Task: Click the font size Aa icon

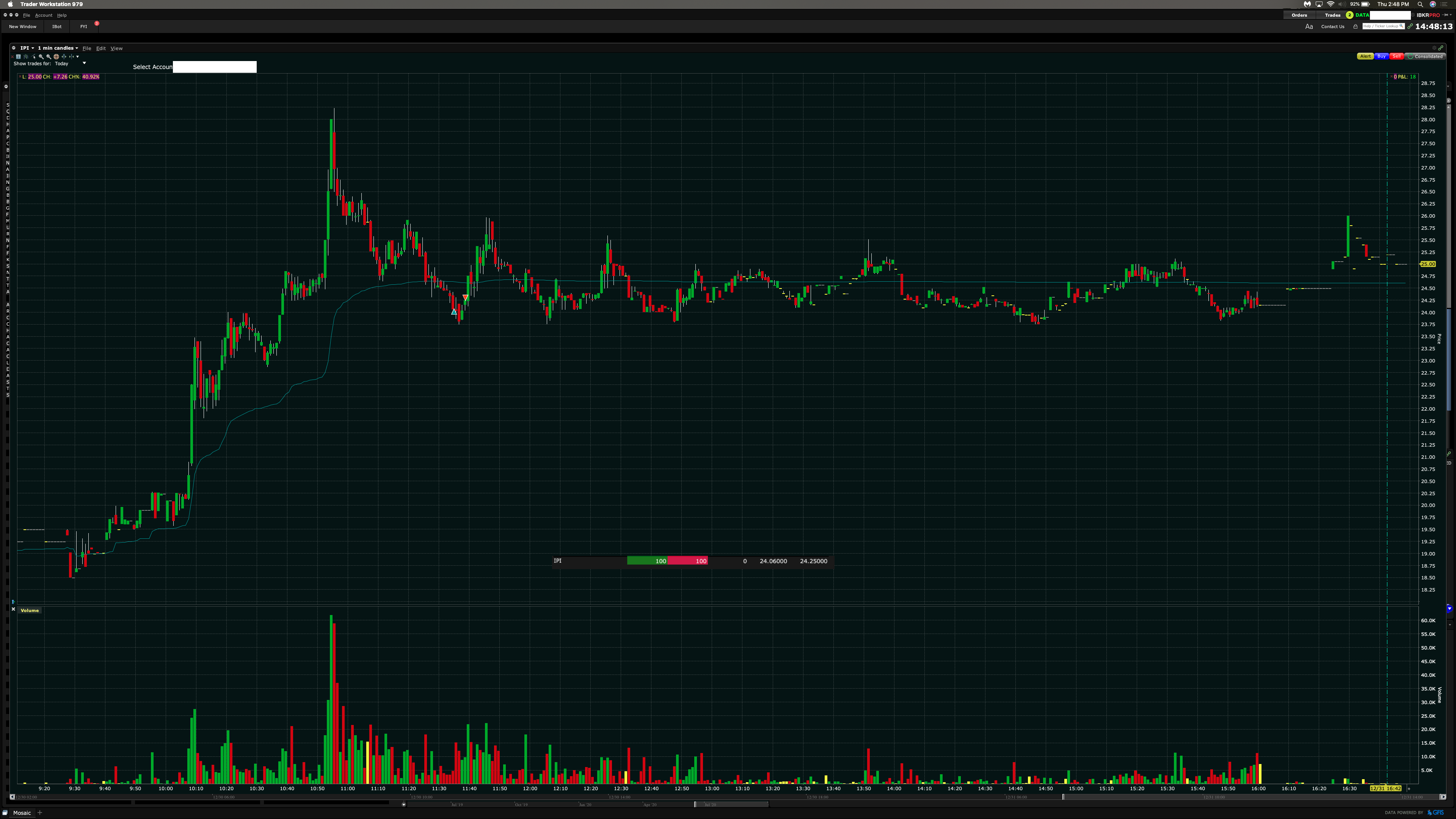Action: pyautogui.click(x=1309, y=27)
